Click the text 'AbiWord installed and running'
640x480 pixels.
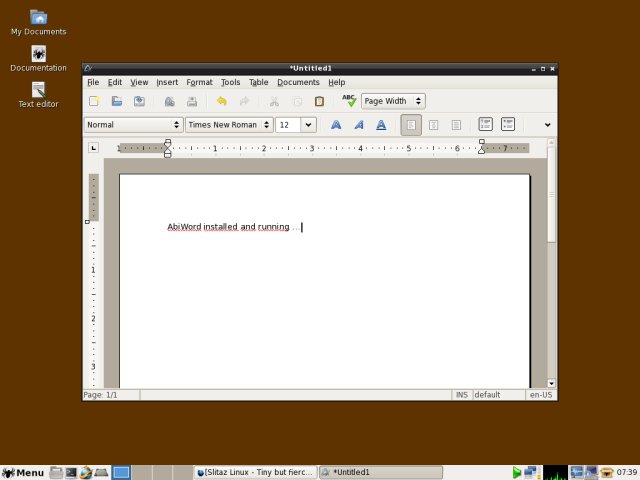click(x=228, y=227)
